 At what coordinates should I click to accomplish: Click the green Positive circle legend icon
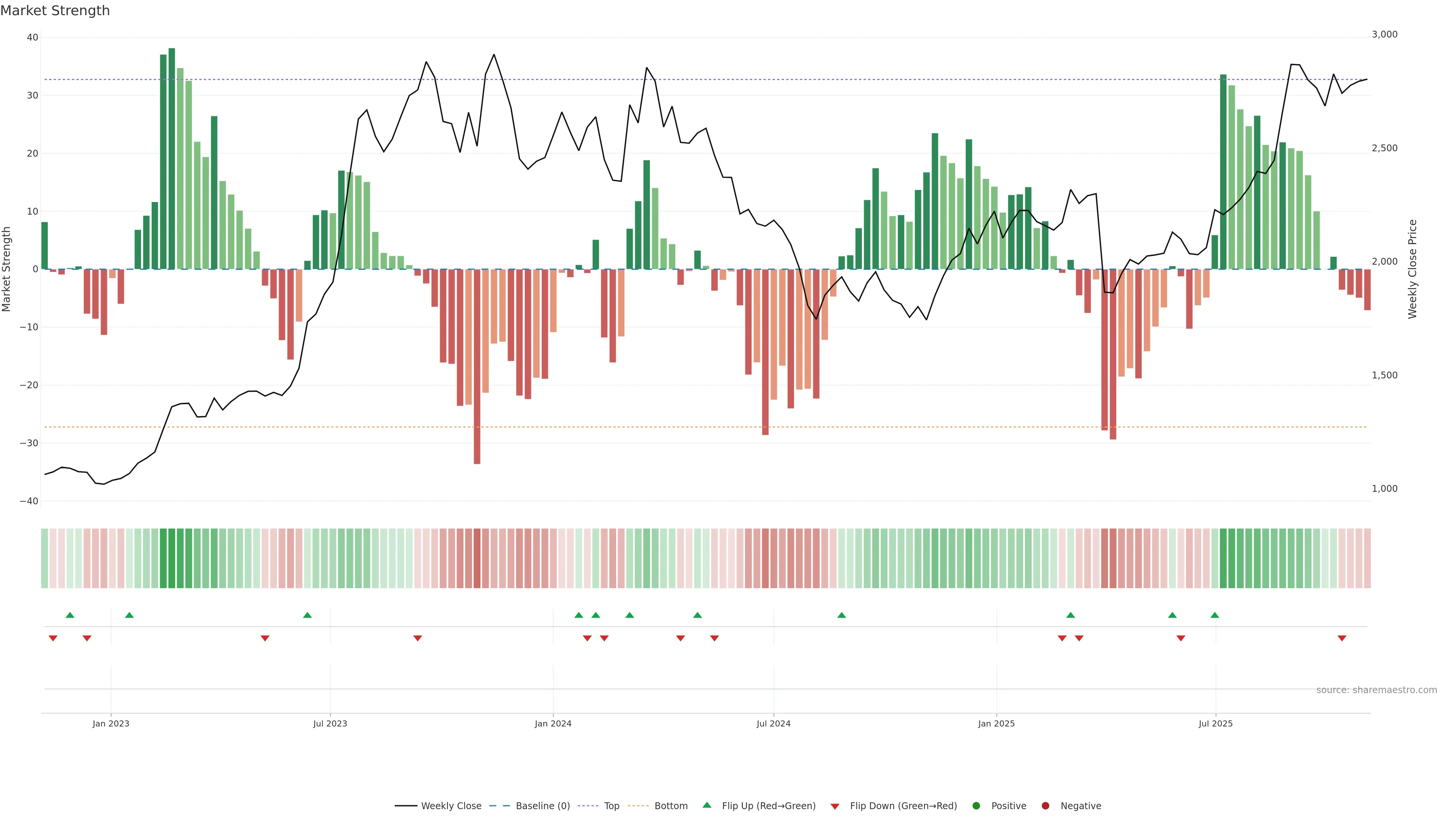976,805
